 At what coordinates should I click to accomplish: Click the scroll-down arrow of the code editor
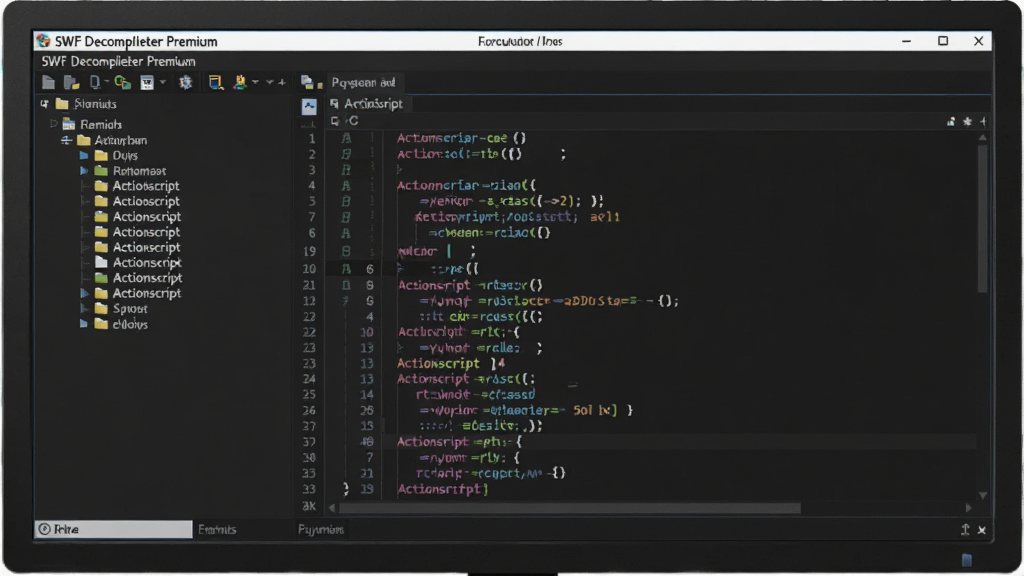[x=982, y=496]
